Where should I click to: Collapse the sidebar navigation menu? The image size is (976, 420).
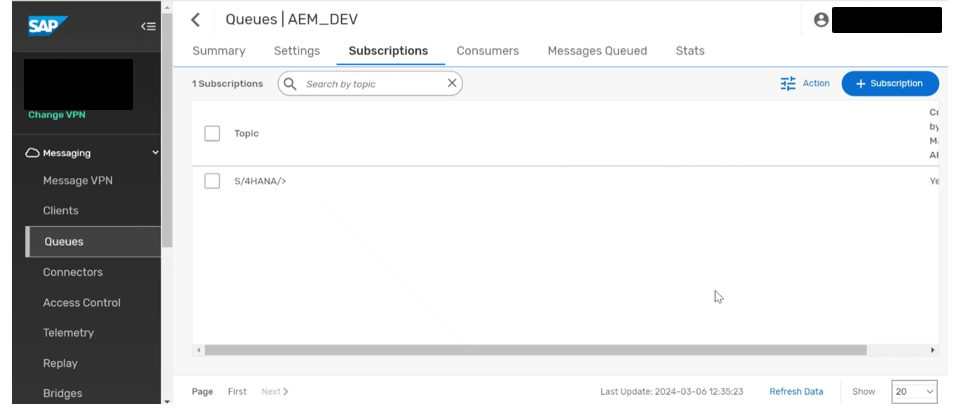[x=148, y=26]
